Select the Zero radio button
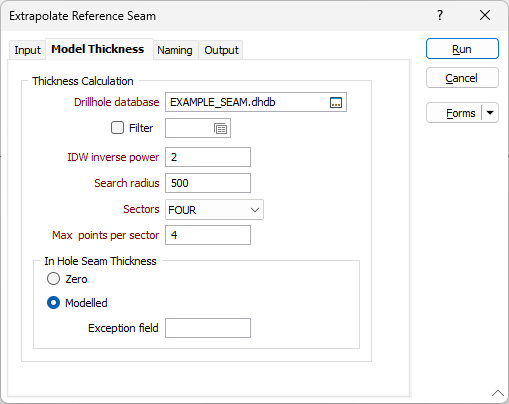This screenshot has width=509, height=404. pyautogui.click(x=53, y=279)
